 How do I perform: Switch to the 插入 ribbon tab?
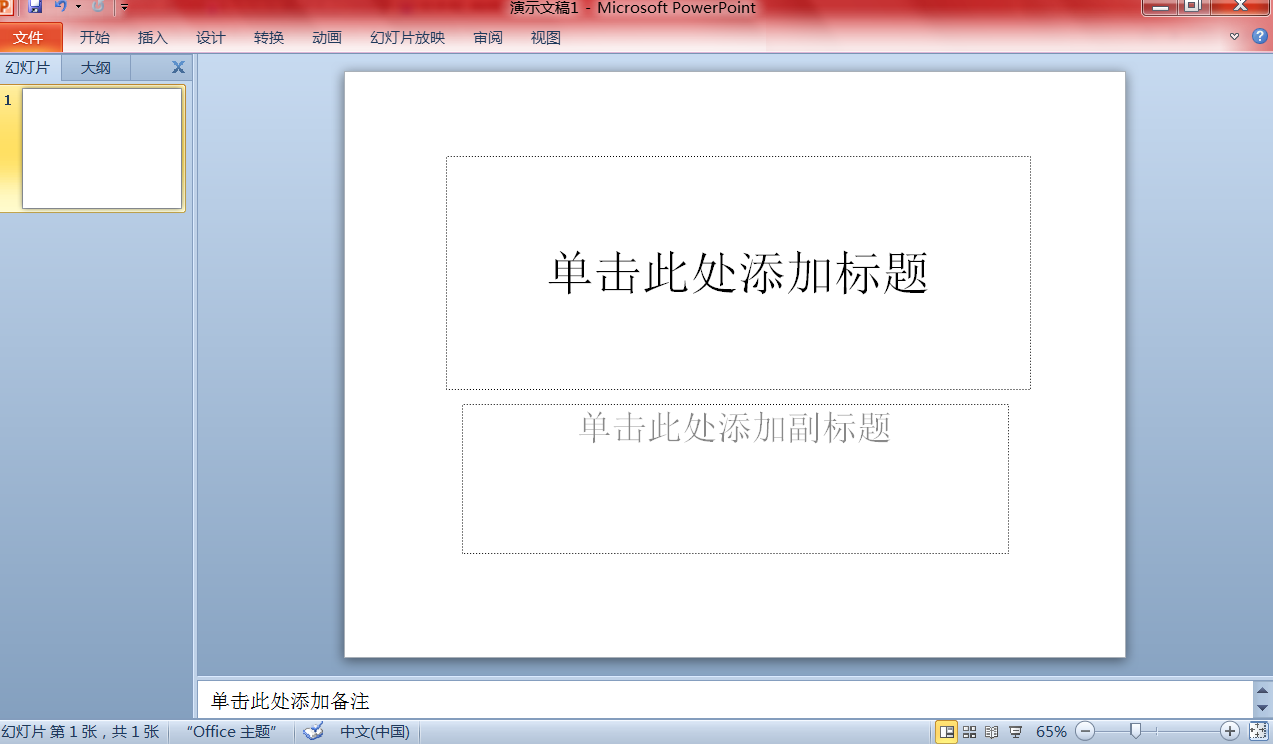[x=153, y=38]
